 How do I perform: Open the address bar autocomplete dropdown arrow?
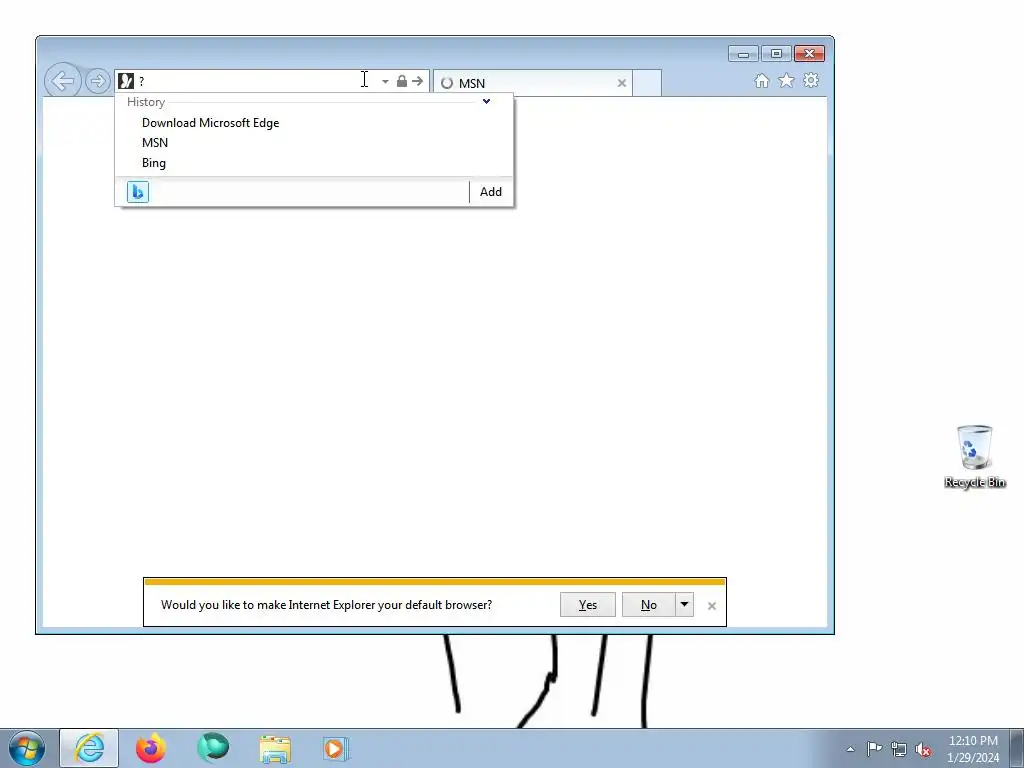coord(385,82)
